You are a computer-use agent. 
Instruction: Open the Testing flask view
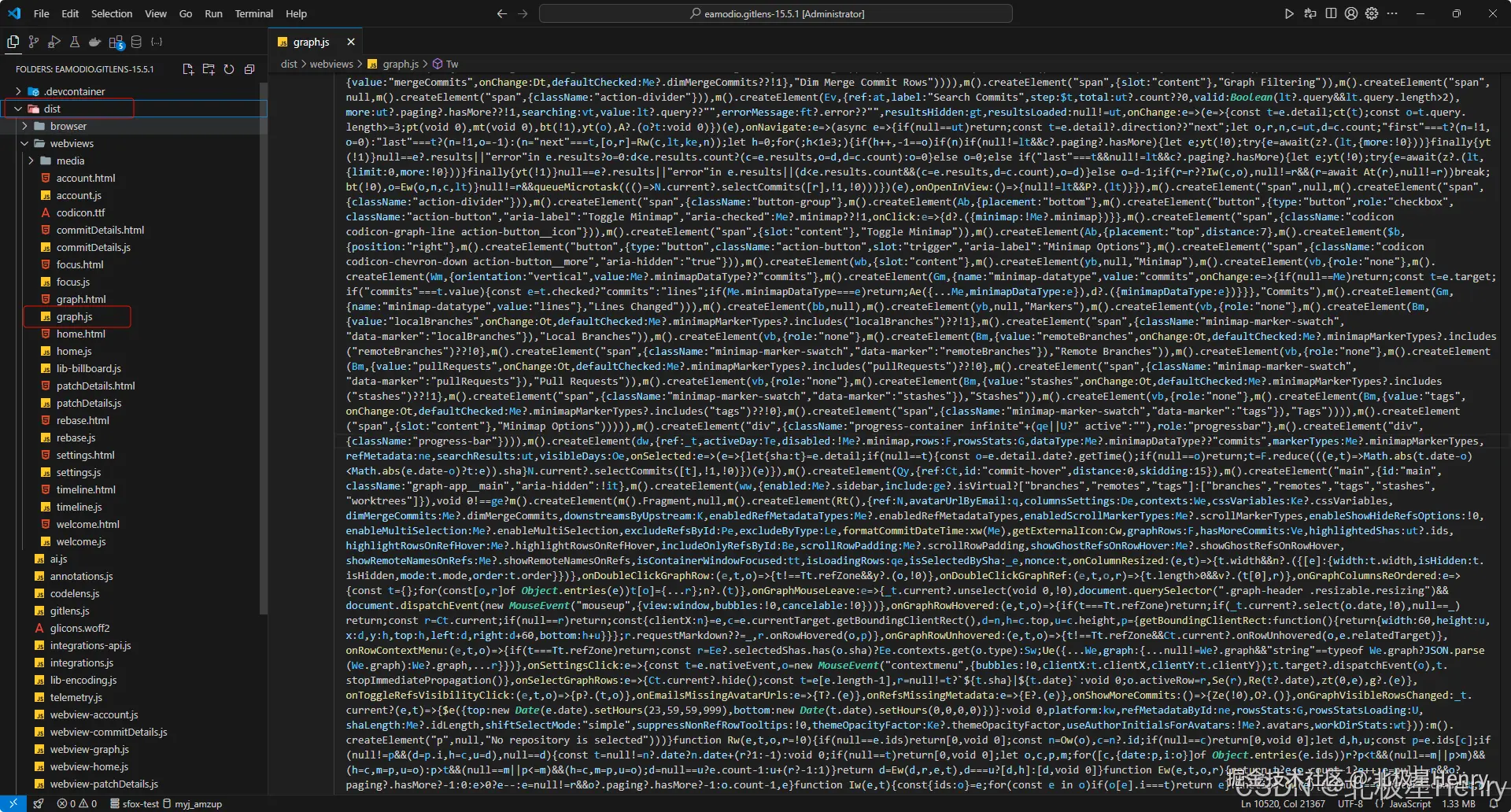[x=75, y=42]
